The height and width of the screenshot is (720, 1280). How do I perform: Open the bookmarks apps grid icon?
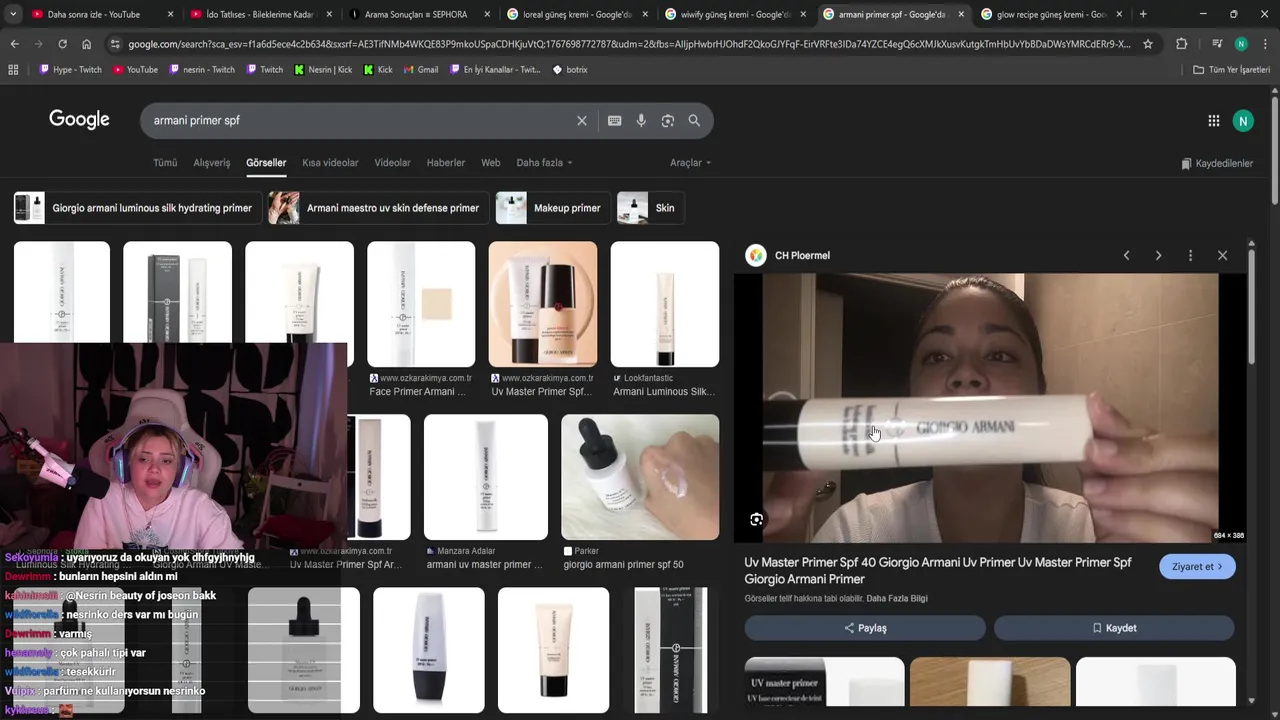13,70
